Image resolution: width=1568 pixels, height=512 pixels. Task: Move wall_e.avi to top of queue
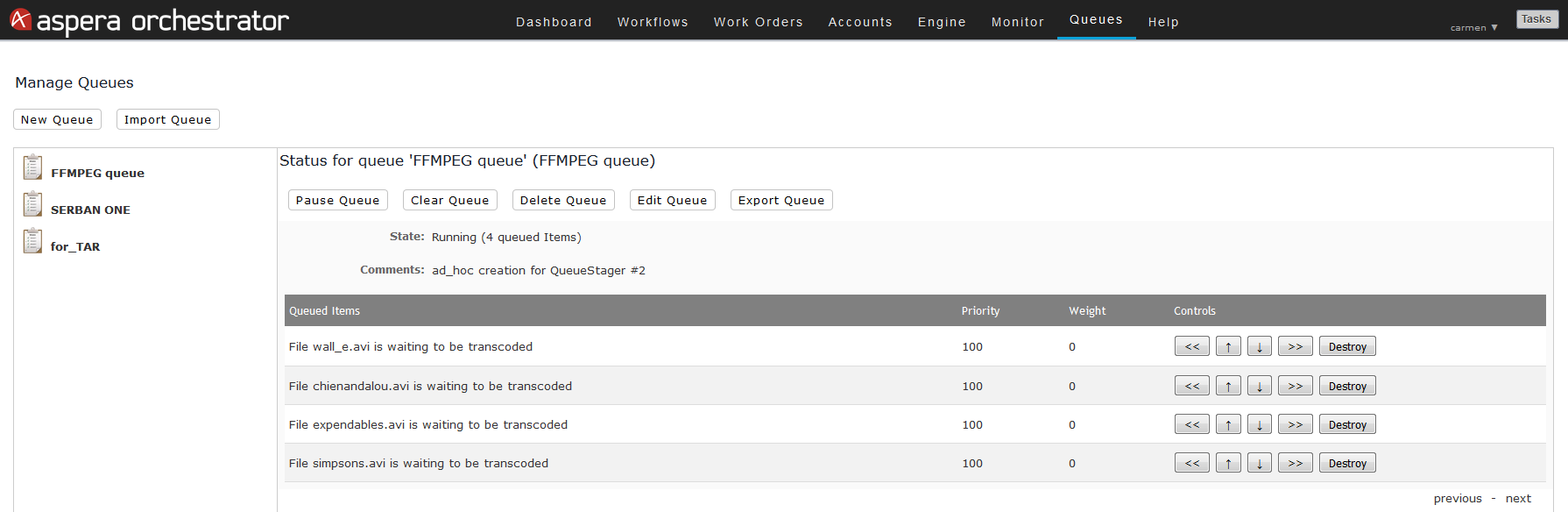click(x=1192, y=346)
